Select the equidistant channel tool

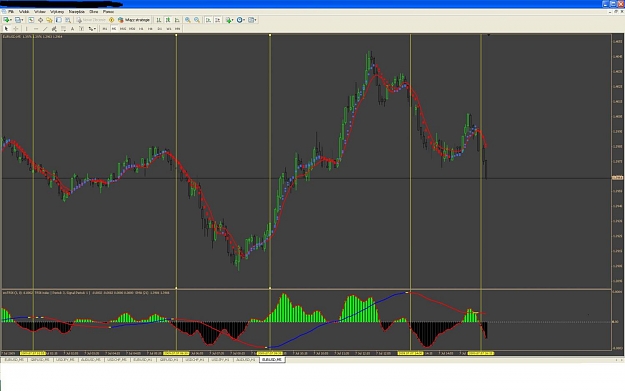click(54, 29)
